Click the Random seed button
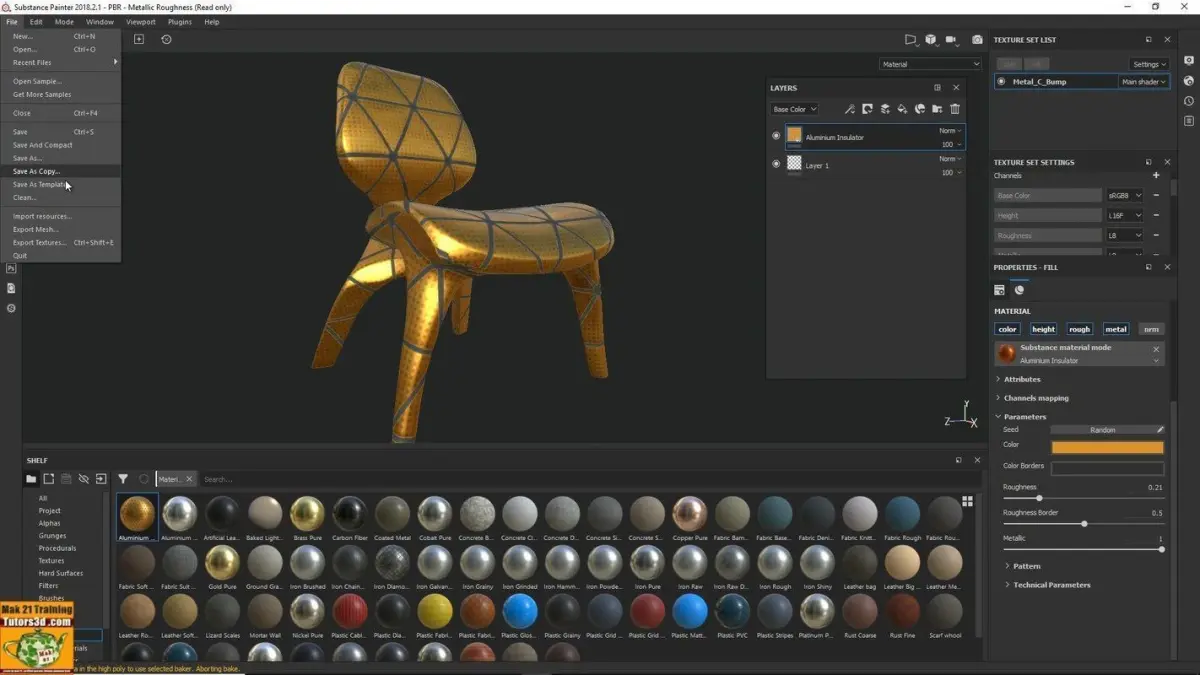This screenshot has height=675, width=1200. pyautogui.click(x=1107, y=430)
